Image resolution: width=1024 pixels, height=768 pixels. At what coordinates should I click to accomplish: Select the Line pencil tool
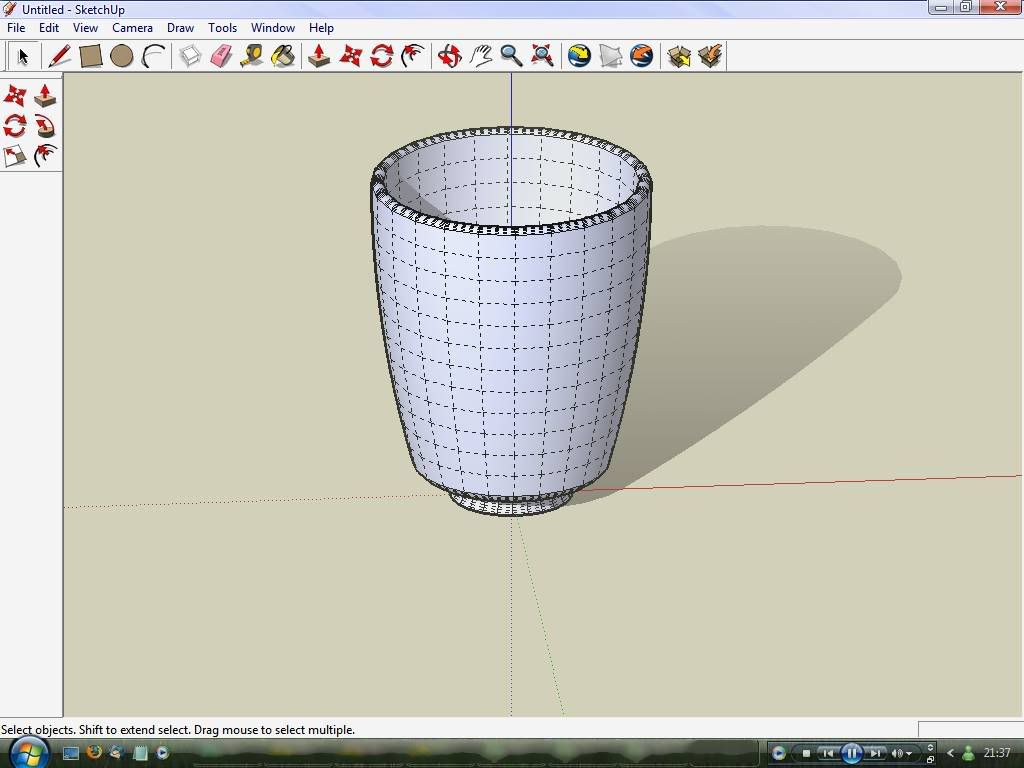tap(59, 56)
